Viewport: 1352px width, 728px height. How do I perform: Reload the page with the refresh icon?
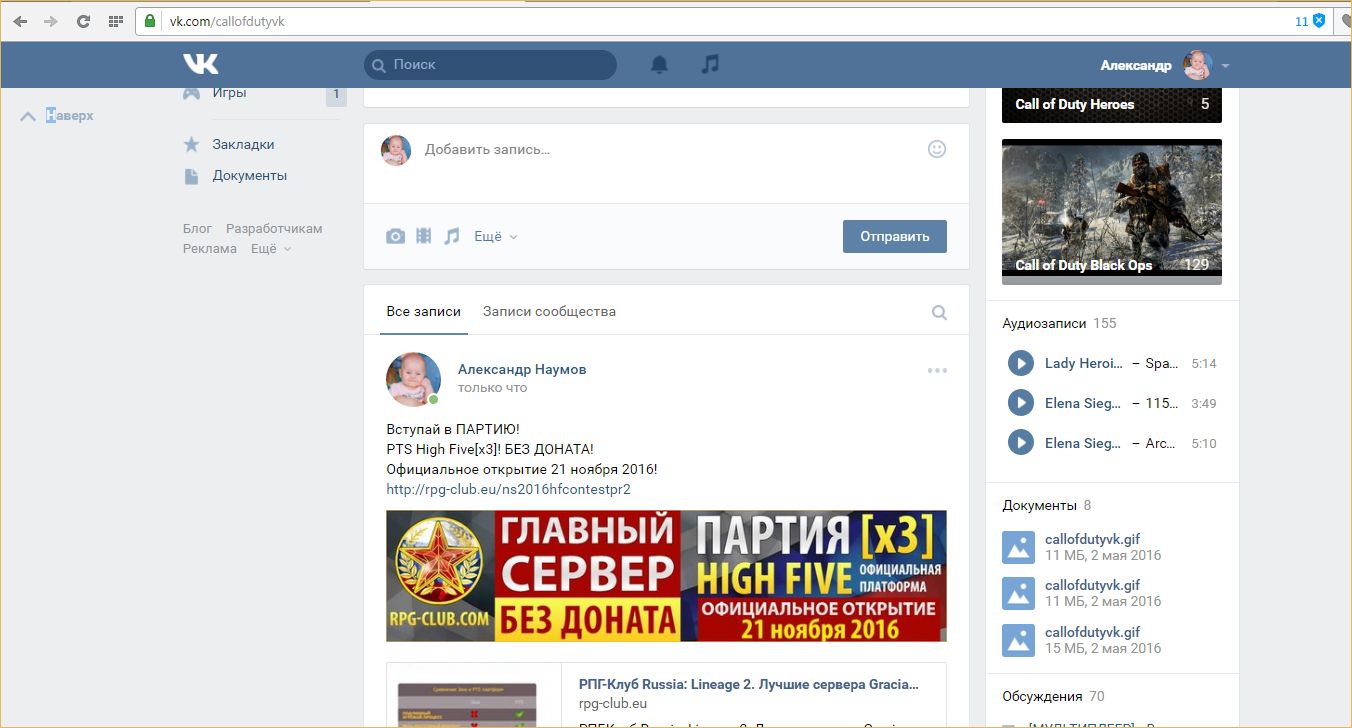pos(83,21)
